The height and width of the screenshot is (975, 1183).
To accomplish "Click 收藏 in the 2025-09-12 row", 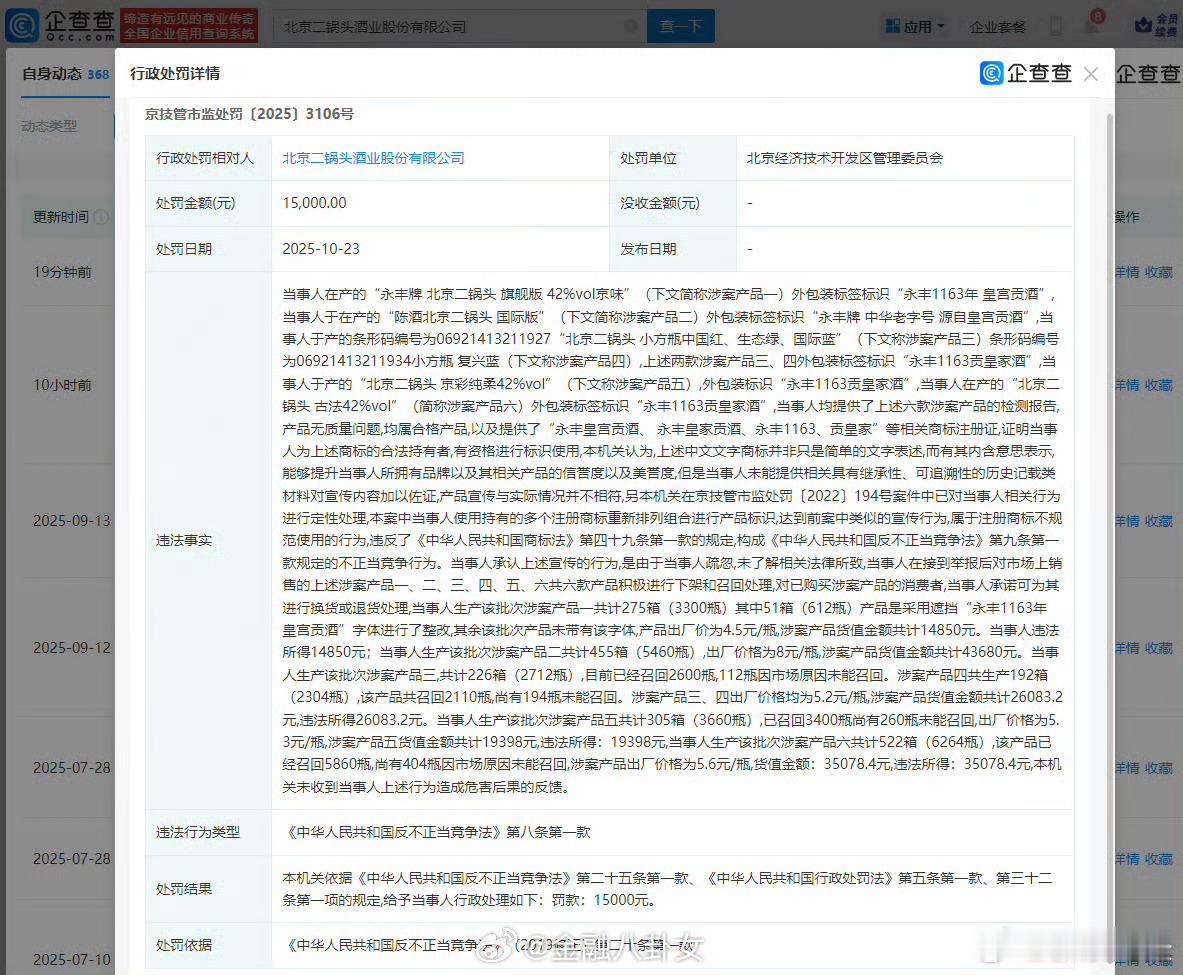I will (1158, 648).
